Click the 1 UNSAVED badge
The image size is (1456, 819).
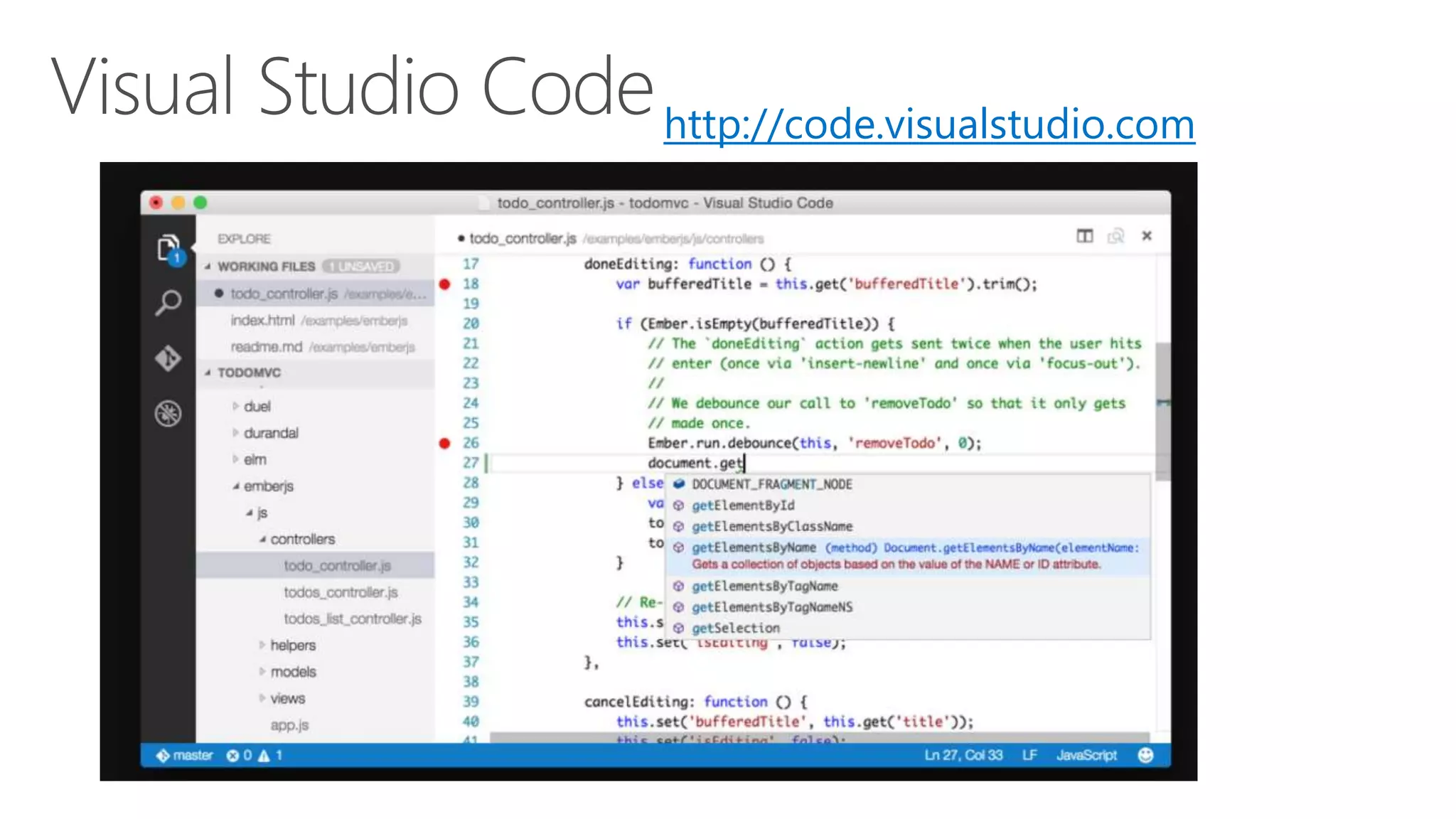point(361,267)
